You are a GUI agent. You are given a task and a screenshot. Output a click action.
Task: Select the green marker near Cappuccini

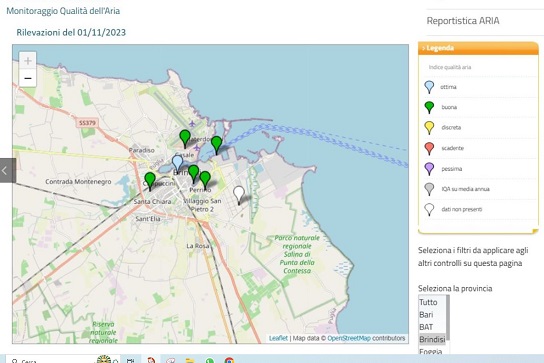point(150,181)
